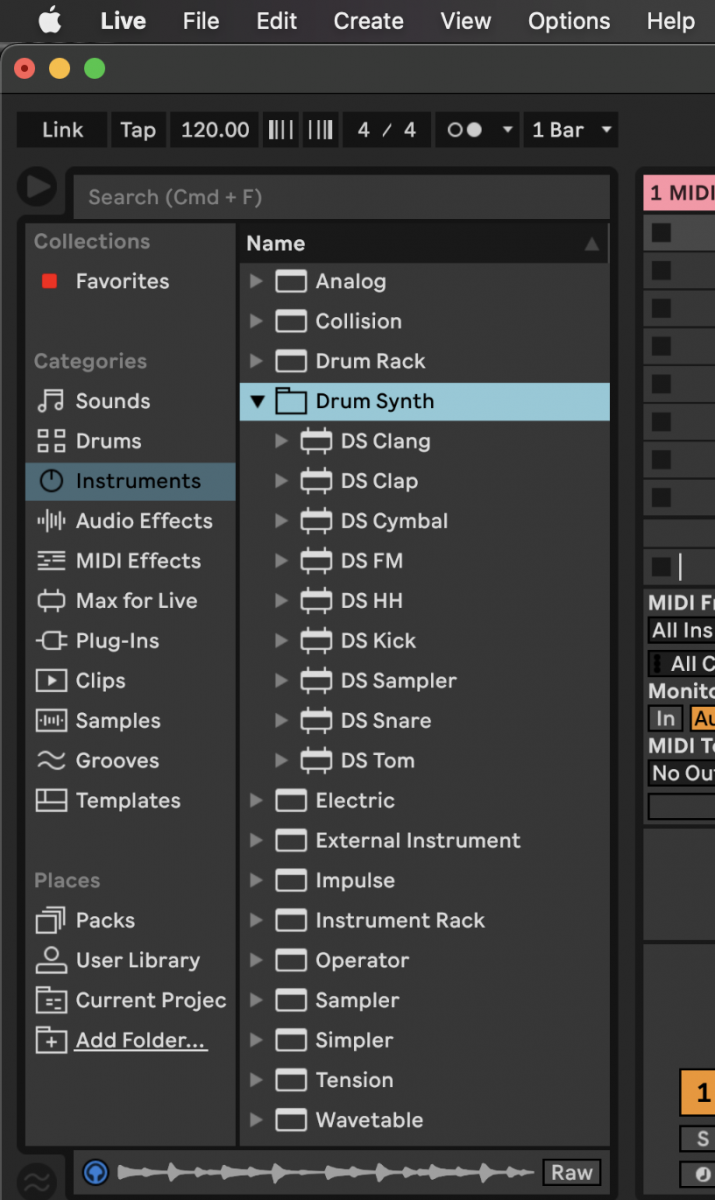Select the Max for Live category icon

pos(50,601)
